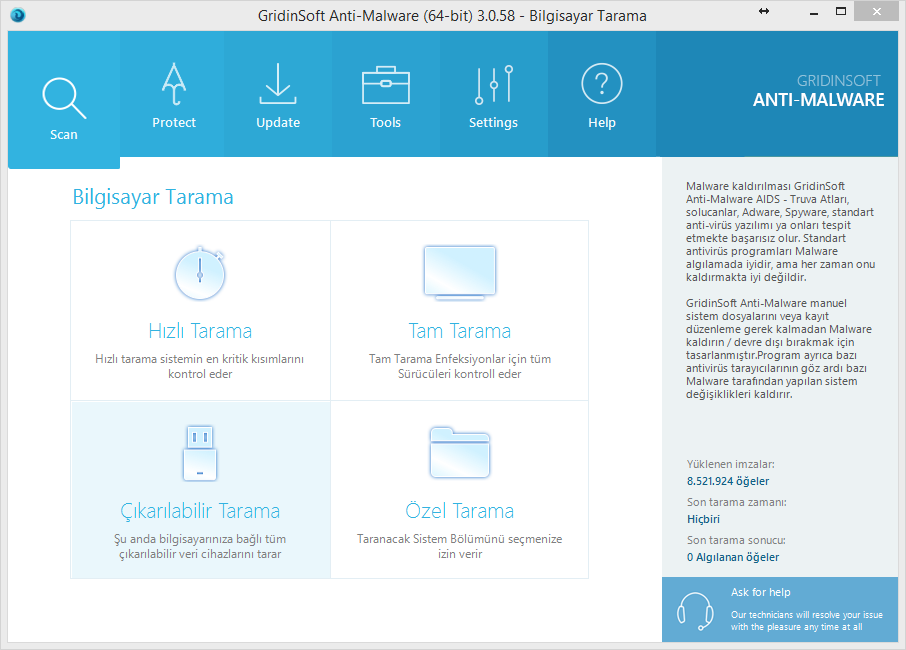
Task: Click the Bilgisayar Tarama heading
Action: point(153,196)
